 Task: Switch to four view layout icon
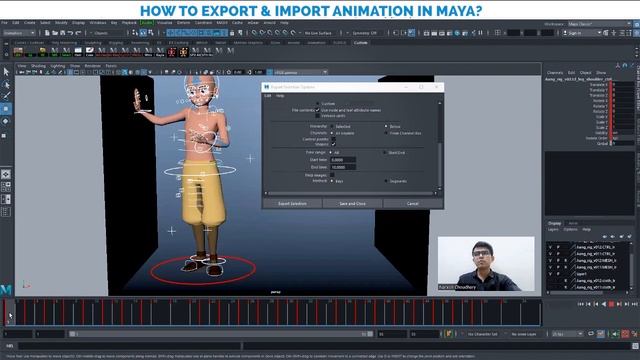point(6,187)
